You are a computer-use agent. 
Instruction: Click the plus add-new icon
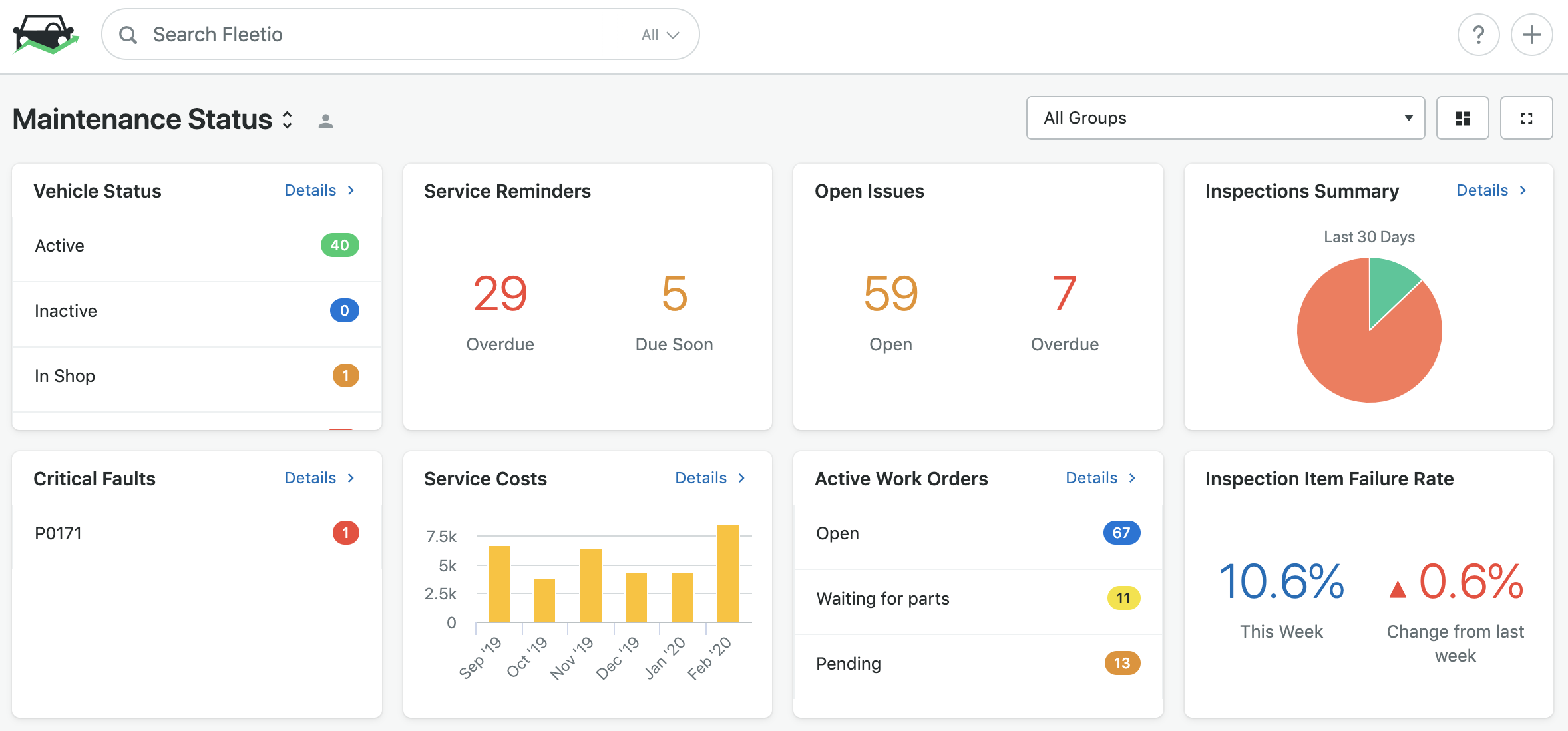(1531, 35)
